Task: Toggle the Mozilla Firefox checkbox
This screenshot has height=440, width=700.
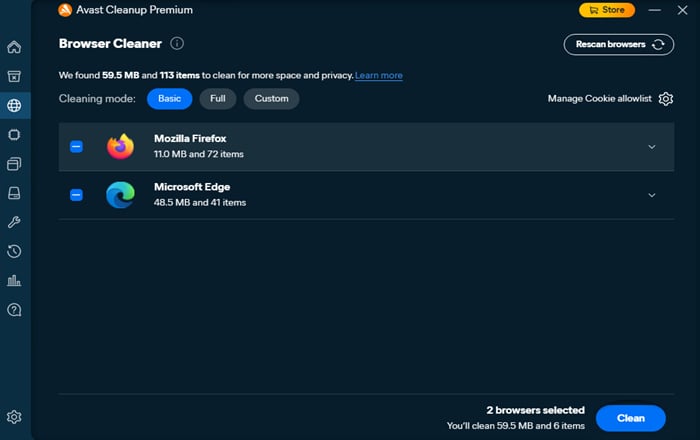Action: click(76, 146)
